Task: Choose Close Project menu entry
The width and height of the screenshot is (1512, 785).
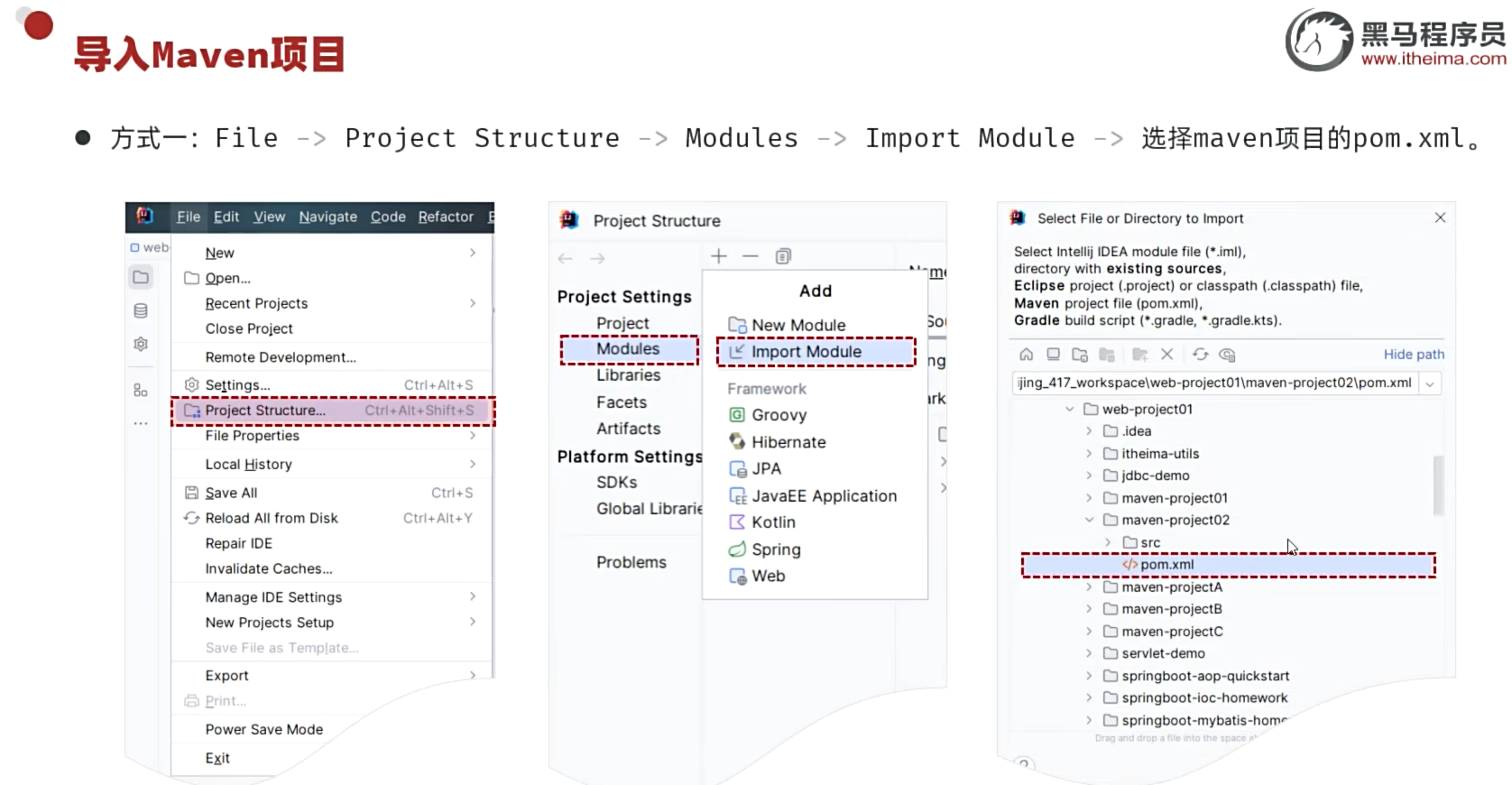Action: (332, 328)
